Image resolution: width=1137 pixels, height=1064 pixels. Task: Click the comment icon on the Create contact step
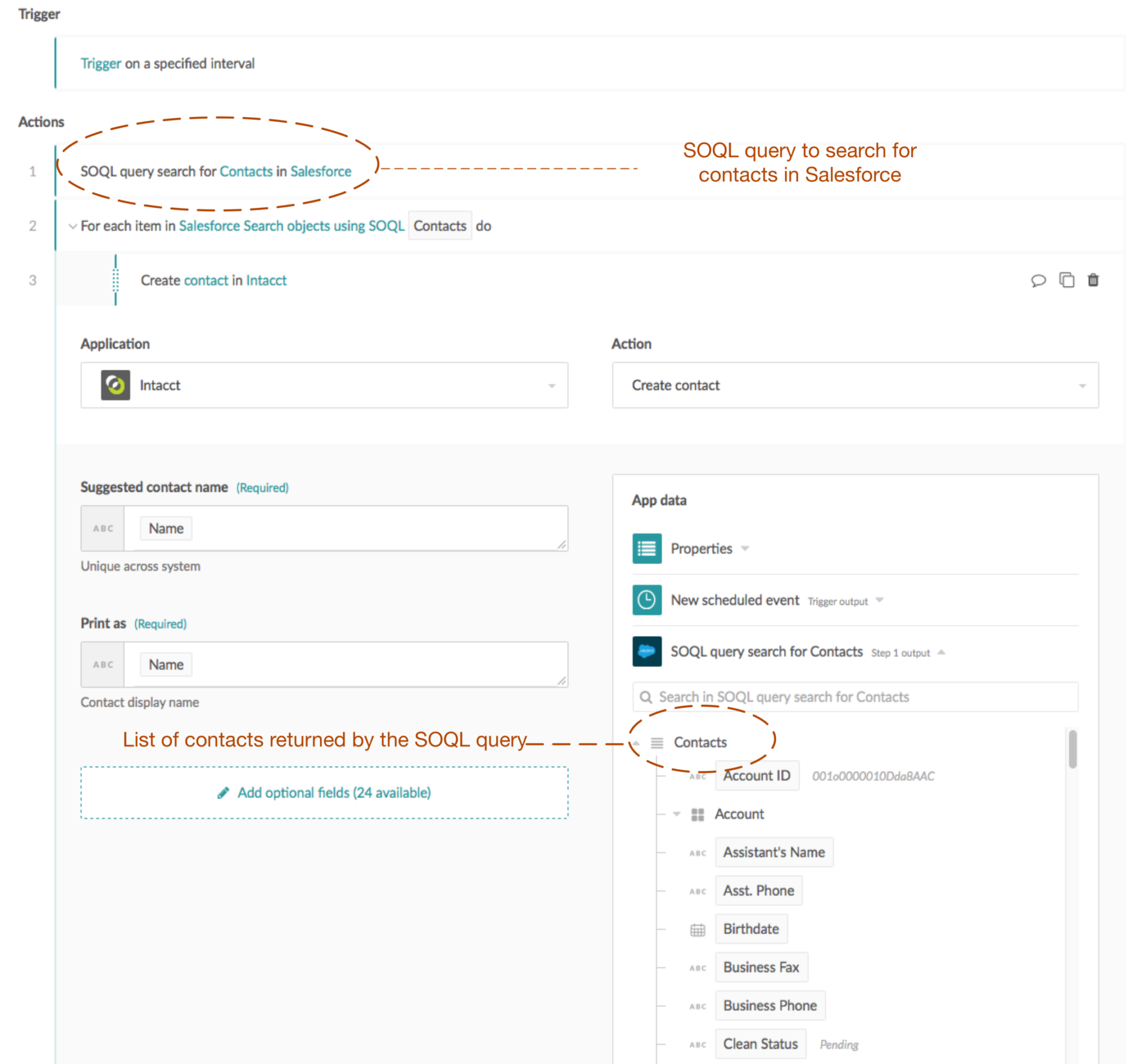tap(1039, 280)
